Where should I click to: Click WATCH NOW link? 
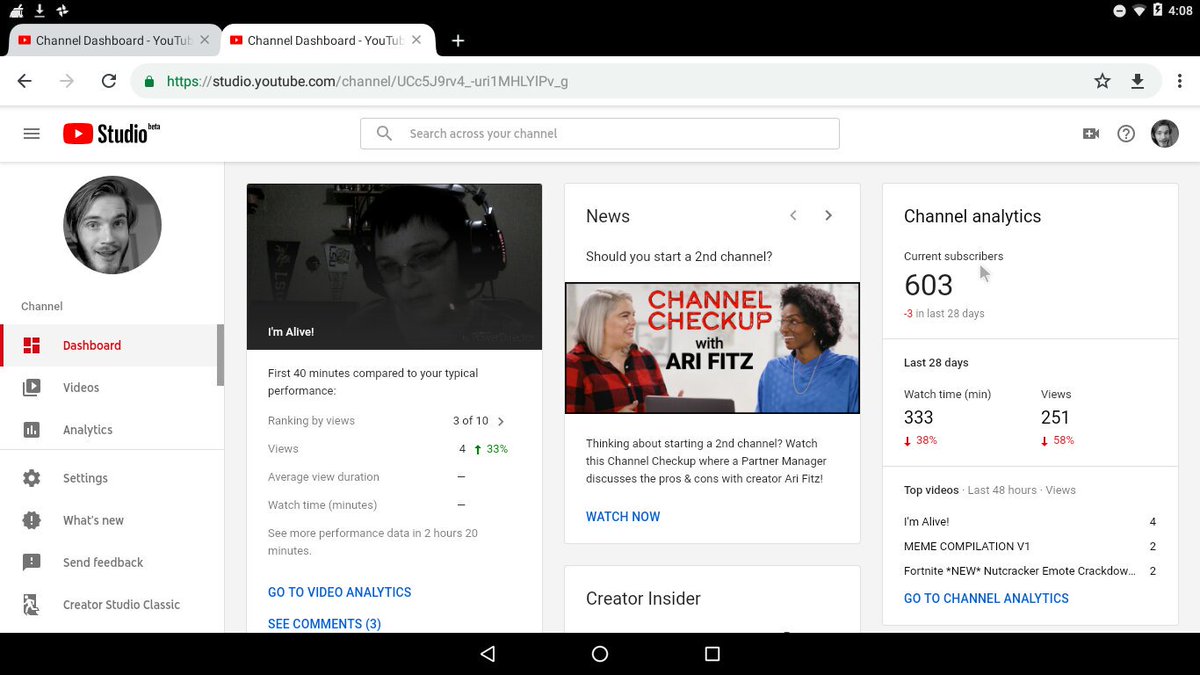623,517
